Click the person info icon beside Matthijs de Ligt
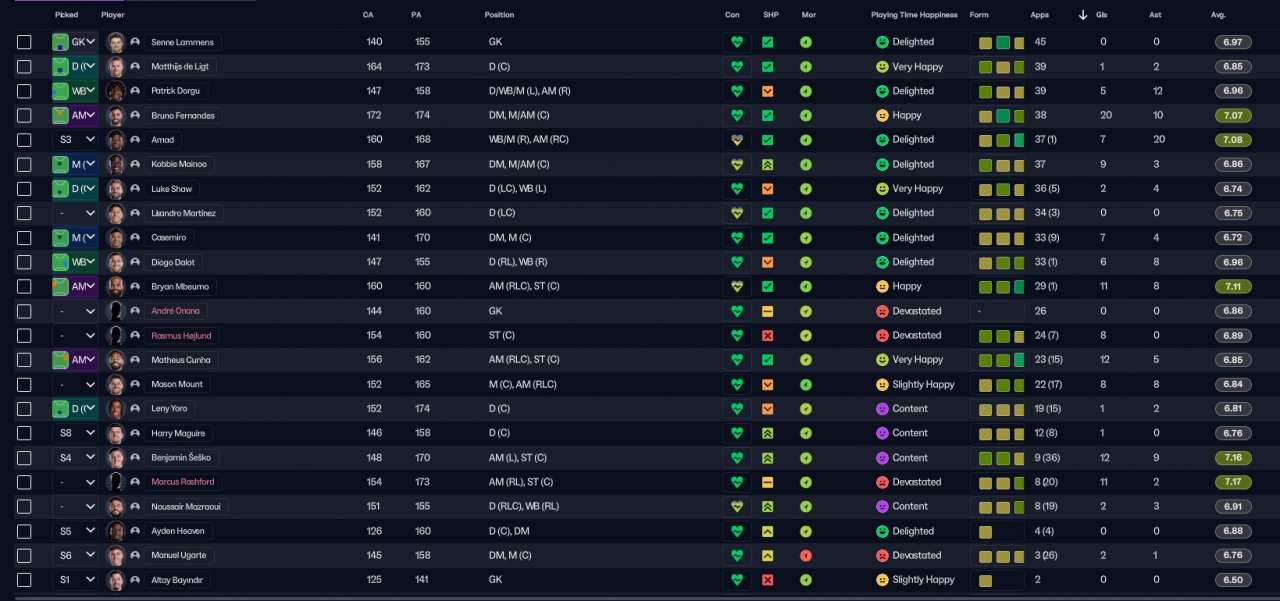Screen dimensions: 1280x601 point(134,66)
